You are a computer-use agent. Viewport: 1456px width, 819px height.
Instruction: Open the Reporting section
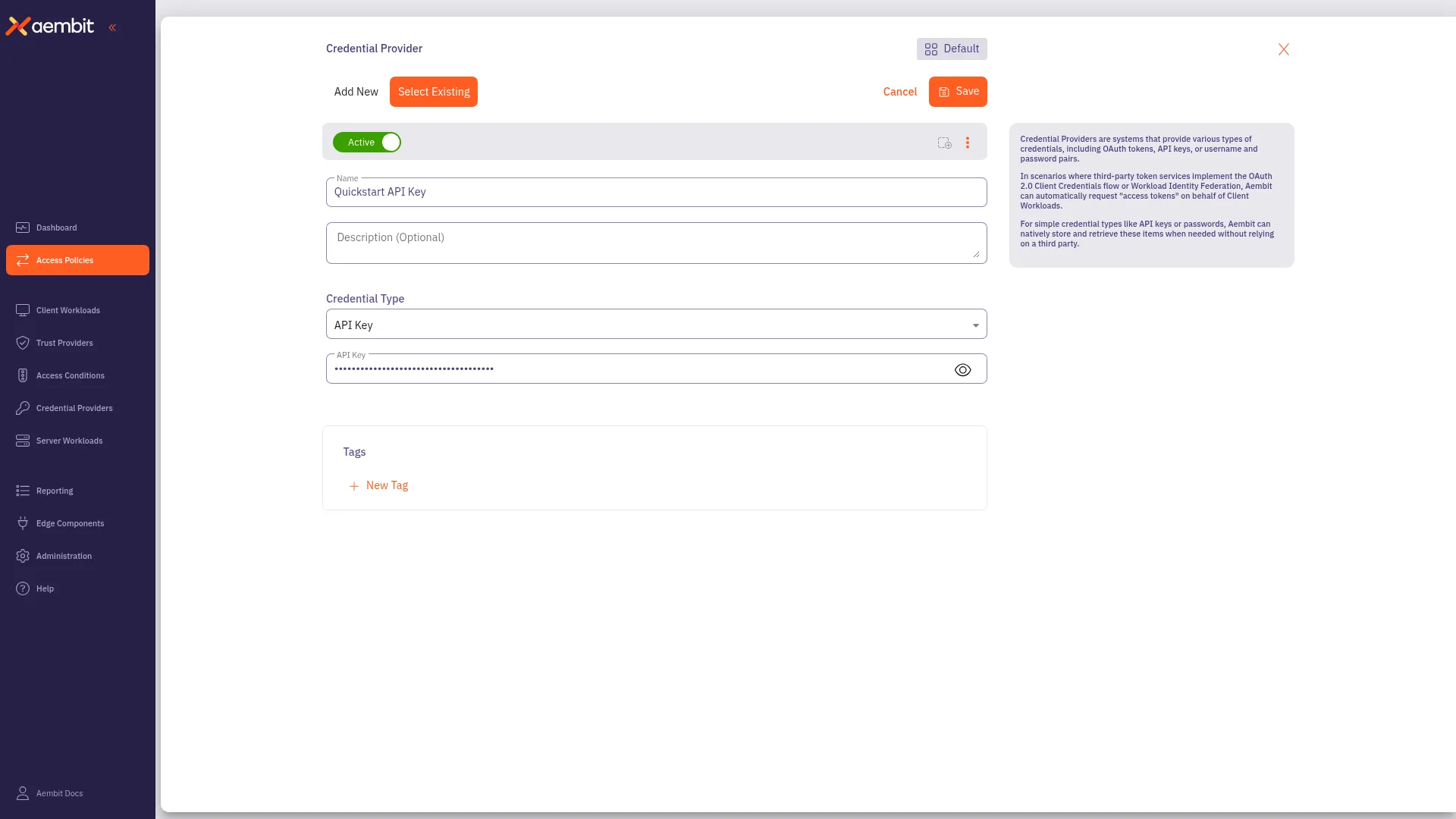[77, 491]
